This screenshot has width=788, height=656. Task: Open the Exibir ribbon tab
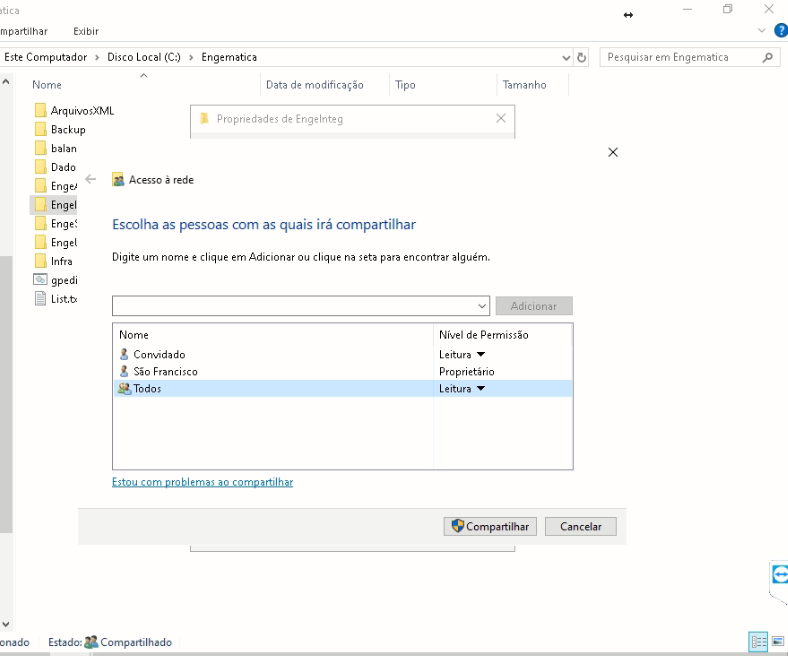(x=86, y=31)
